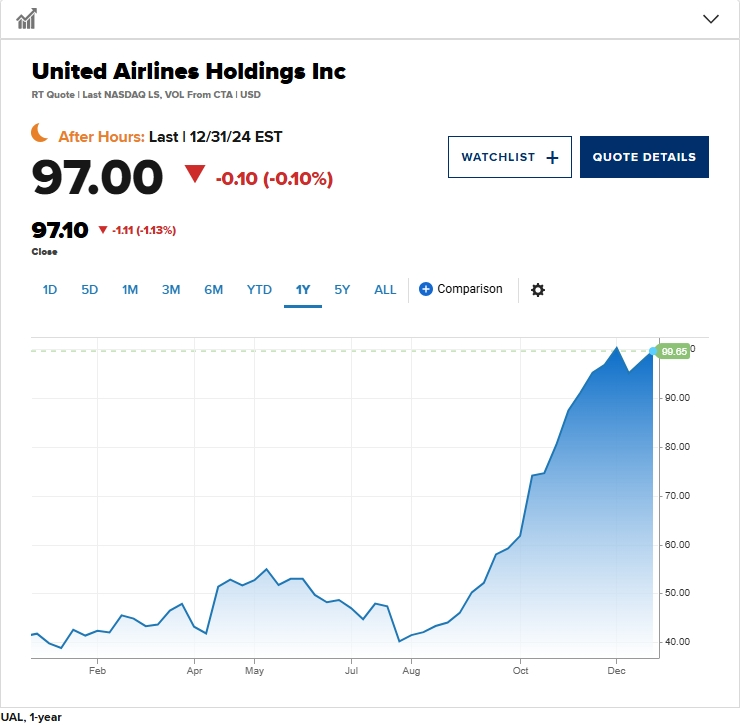Open Quote Details
Image resolution: width=740 pixels, height=726 pixels.
point(644,157)
